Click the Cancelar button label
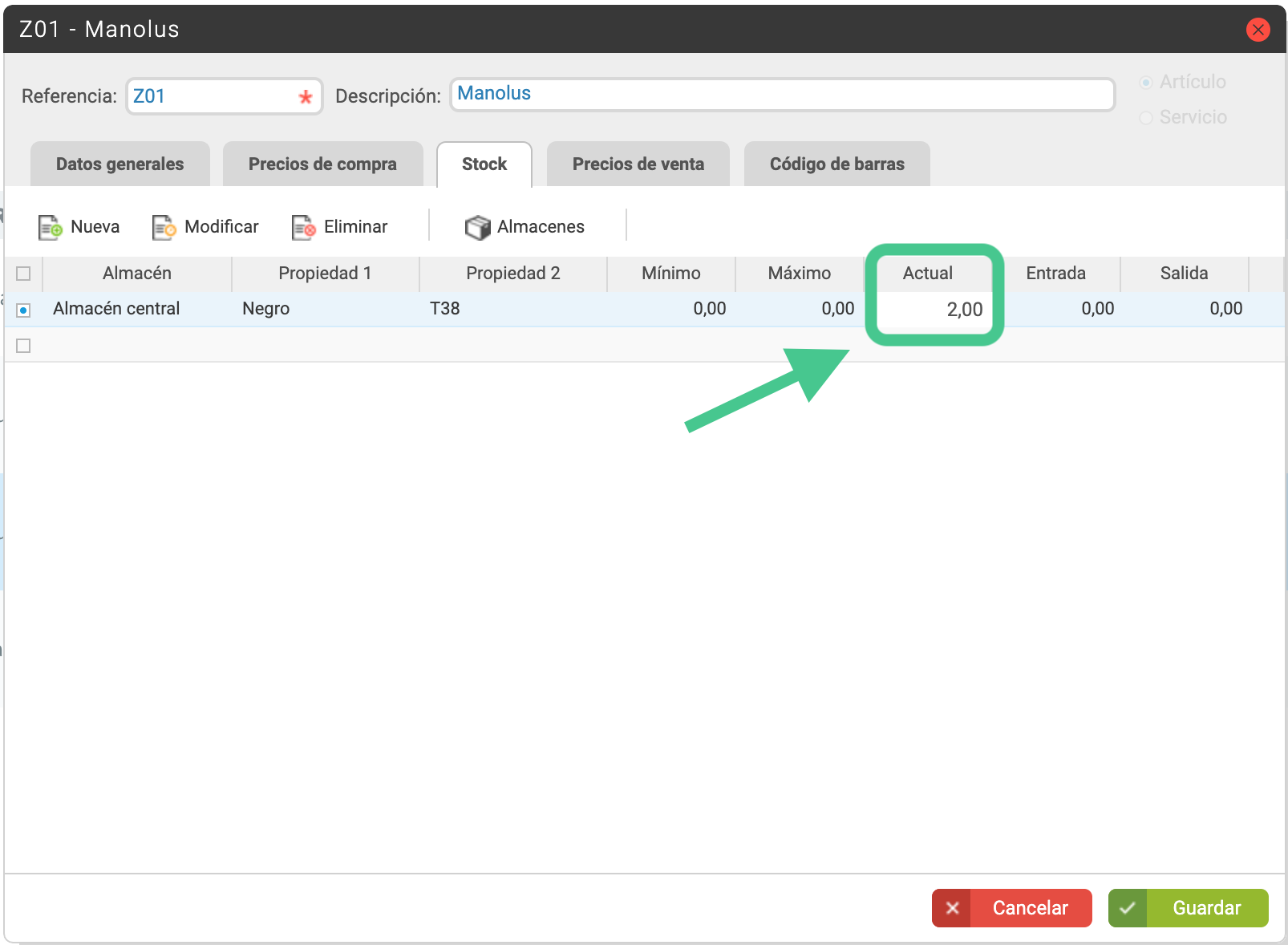 pyautogui.click(x=1031, y=908)
